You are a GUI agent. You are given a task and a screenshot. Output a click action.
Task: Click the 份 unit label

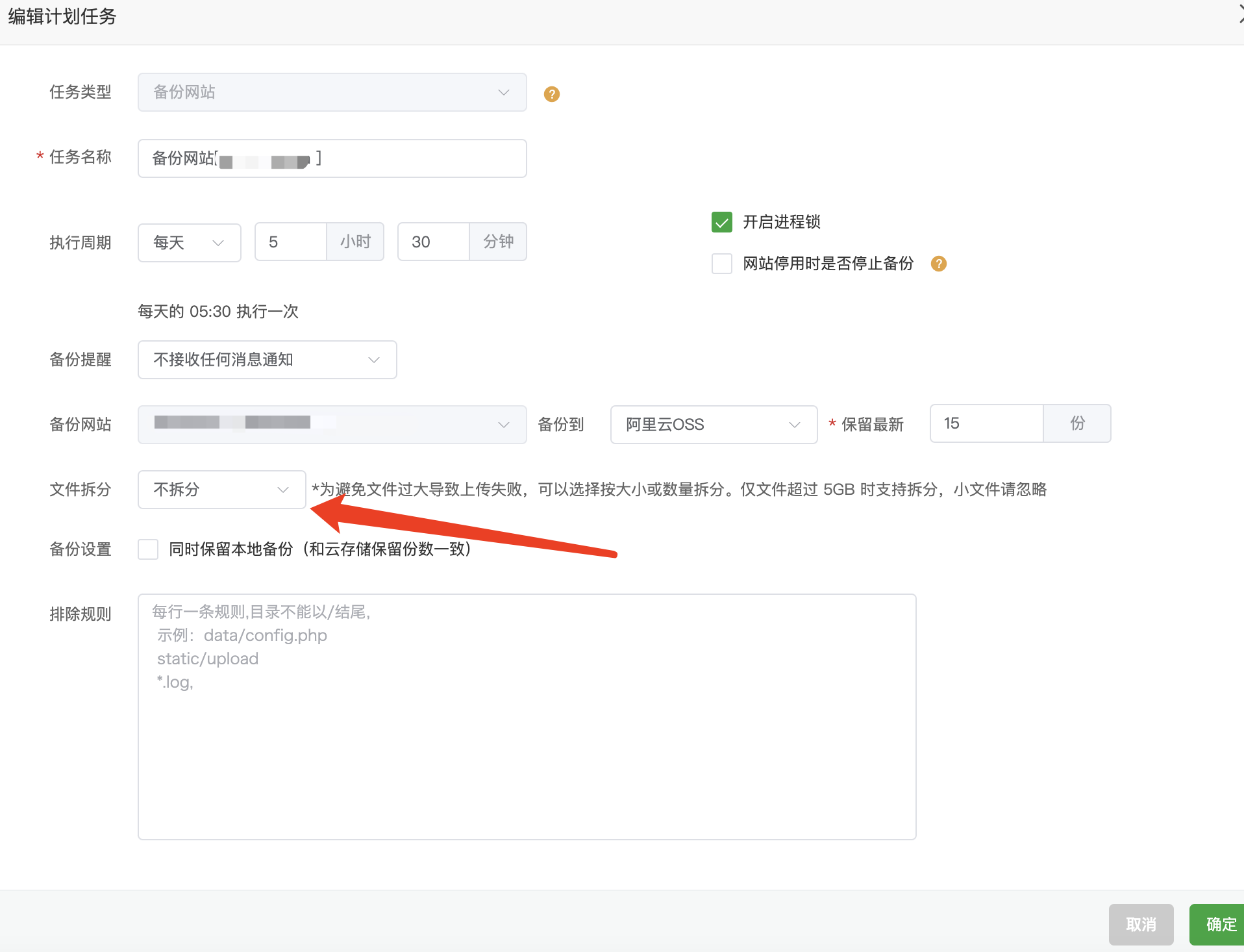1077,423
